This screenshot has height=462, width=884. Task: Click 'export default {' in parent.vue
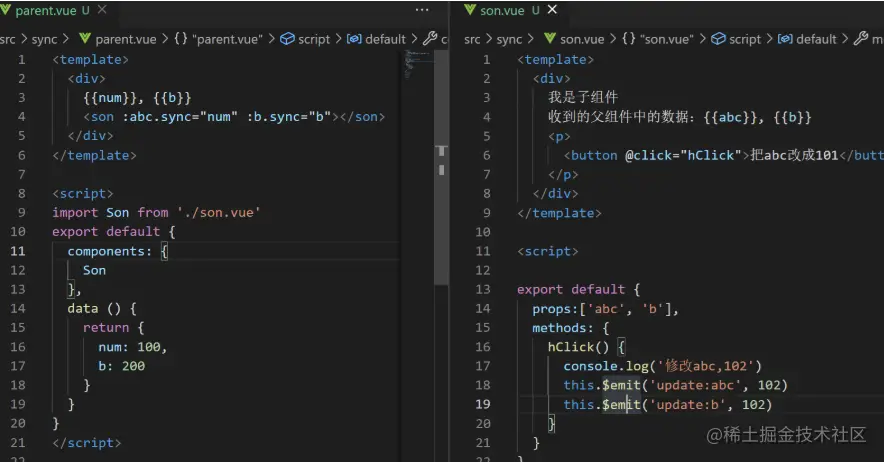click(x=114, y=232)
